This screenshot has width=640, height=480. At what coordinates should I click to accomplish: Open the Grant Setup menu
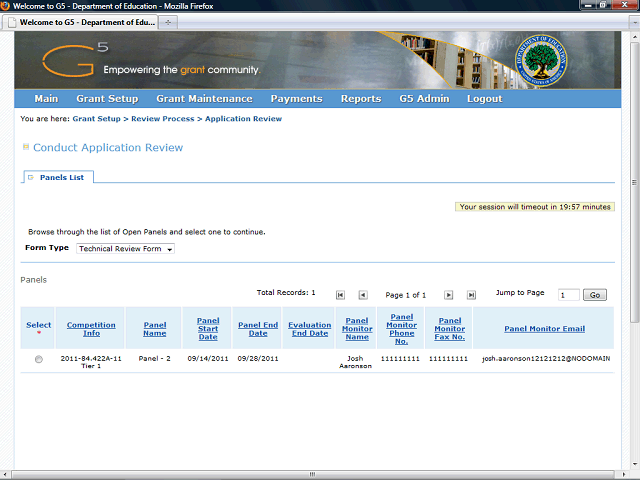click(107, 99)
